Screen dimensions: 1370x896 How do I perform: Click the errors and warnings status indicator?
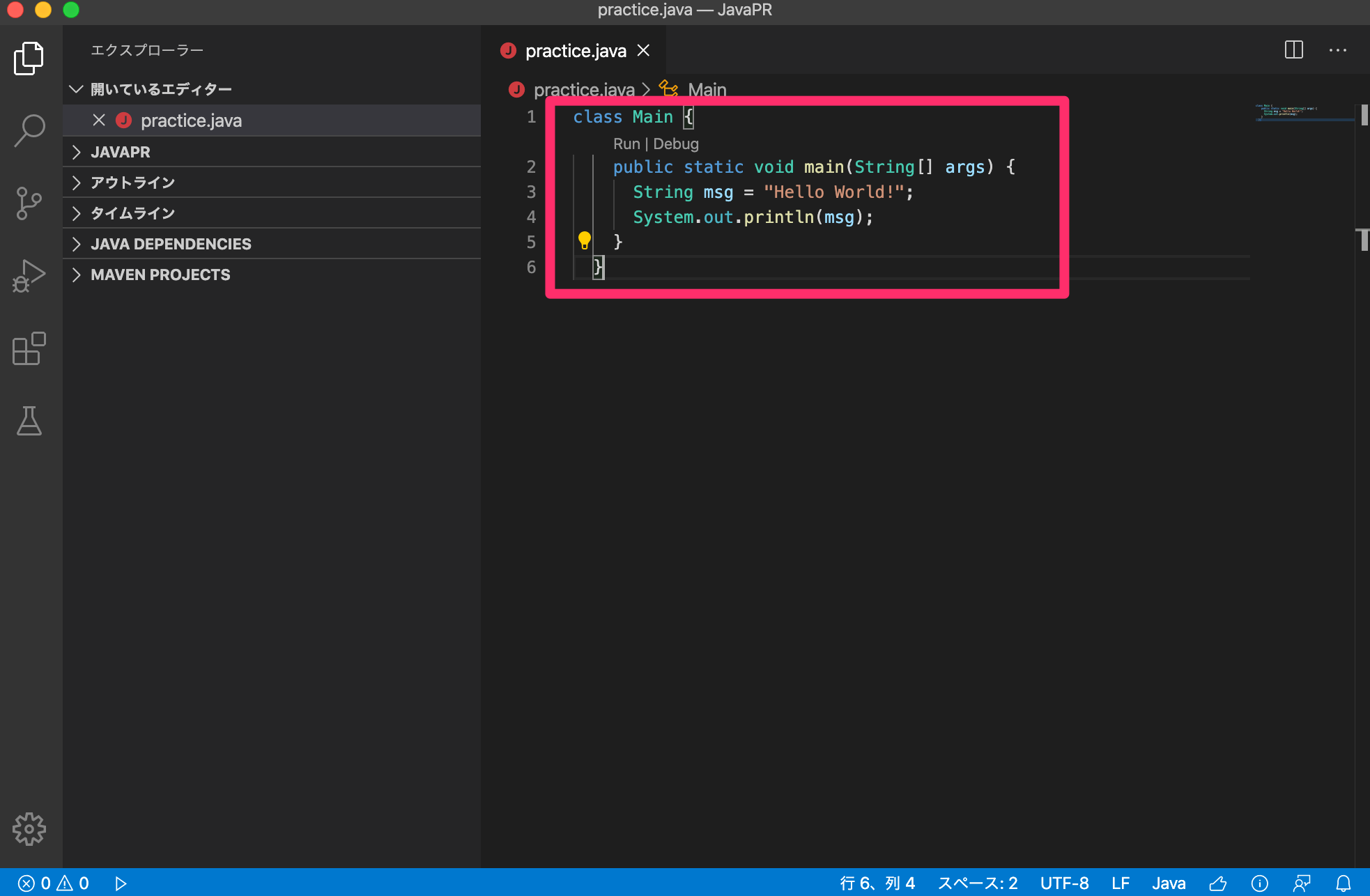tap(54, 883)
